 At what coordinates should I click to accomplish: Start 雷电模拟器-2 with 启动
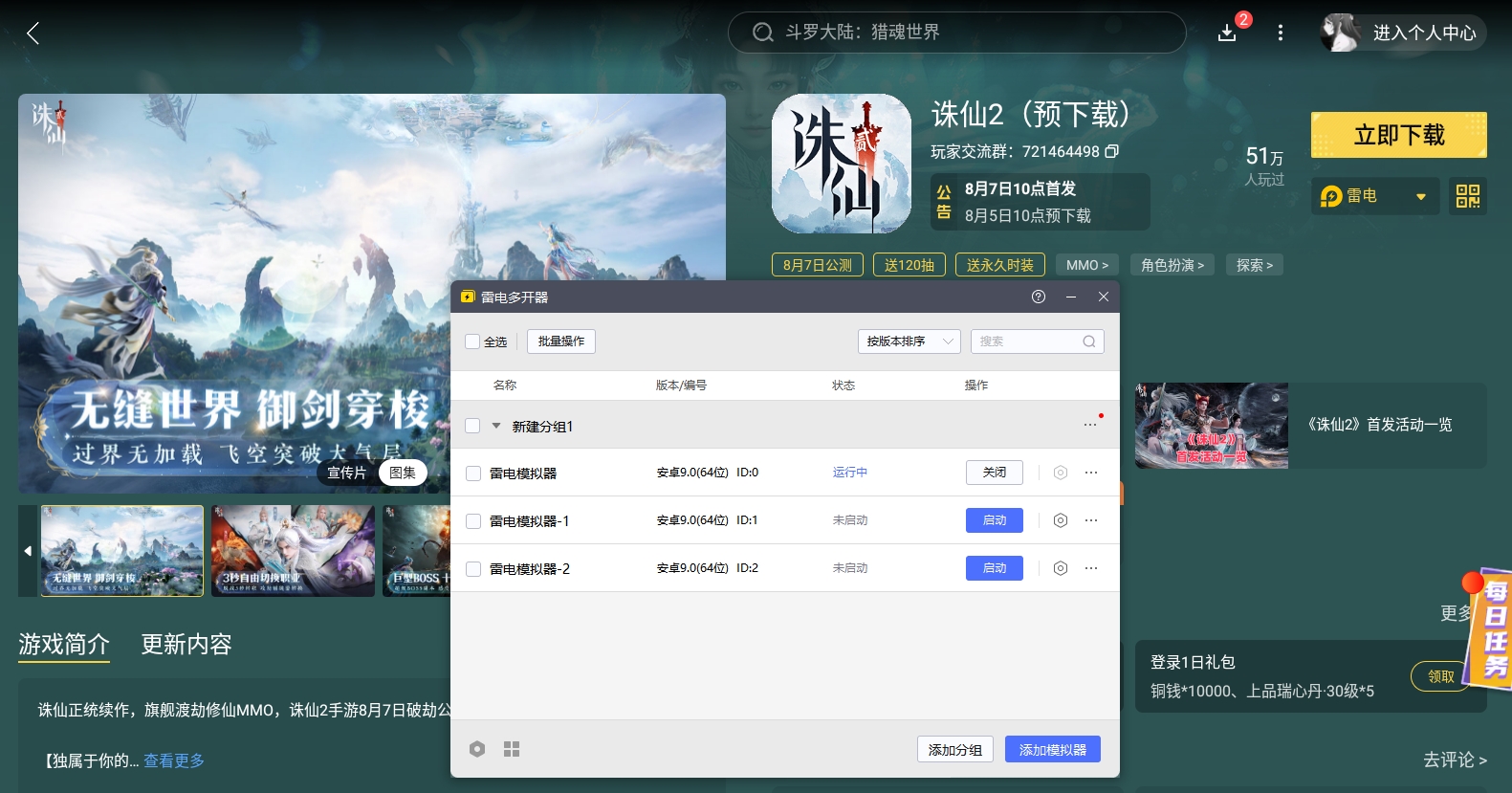[x=995, y=568]
